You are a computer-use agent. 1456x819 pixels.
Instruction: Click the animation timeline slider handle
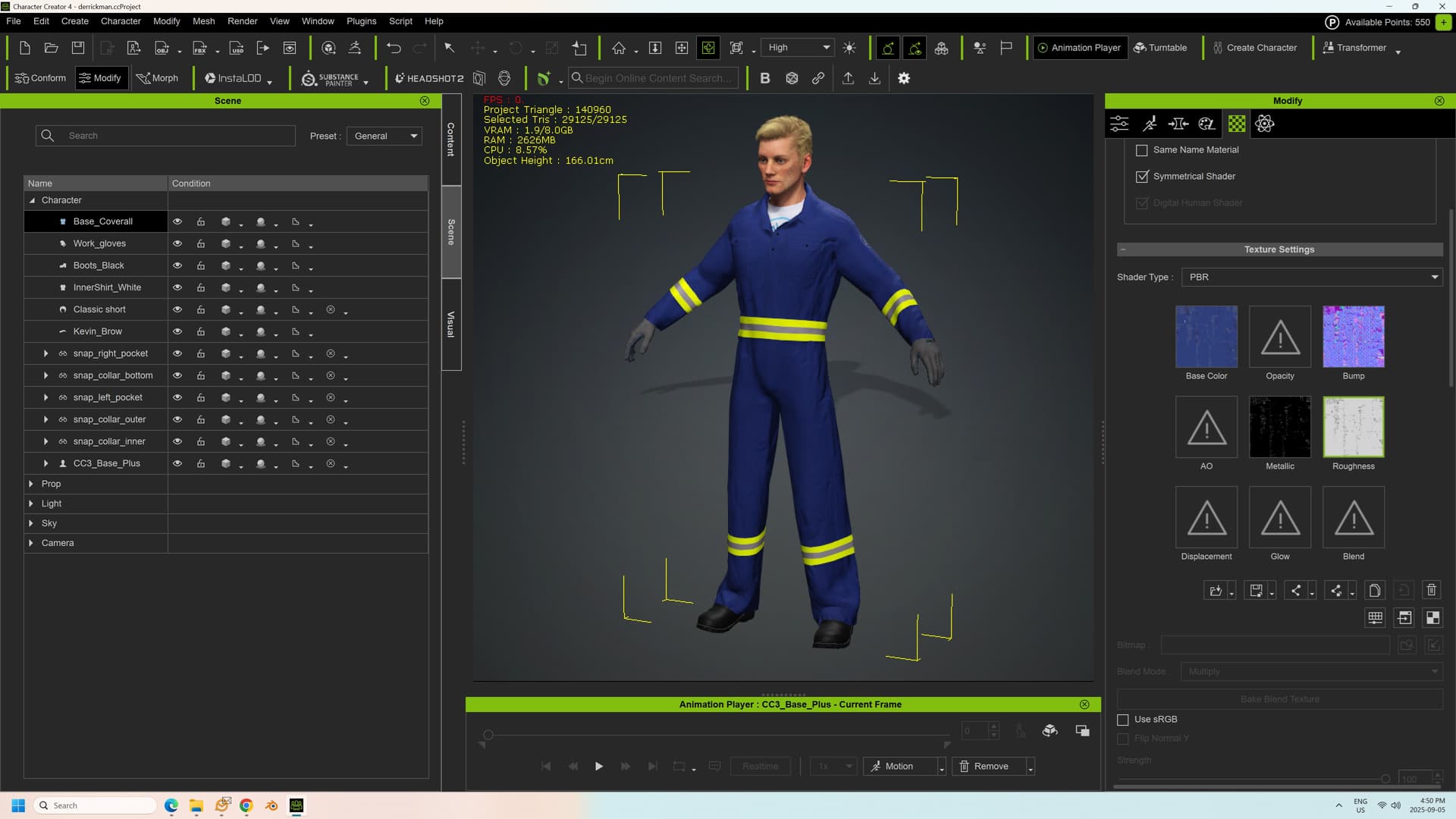[488, 735]
